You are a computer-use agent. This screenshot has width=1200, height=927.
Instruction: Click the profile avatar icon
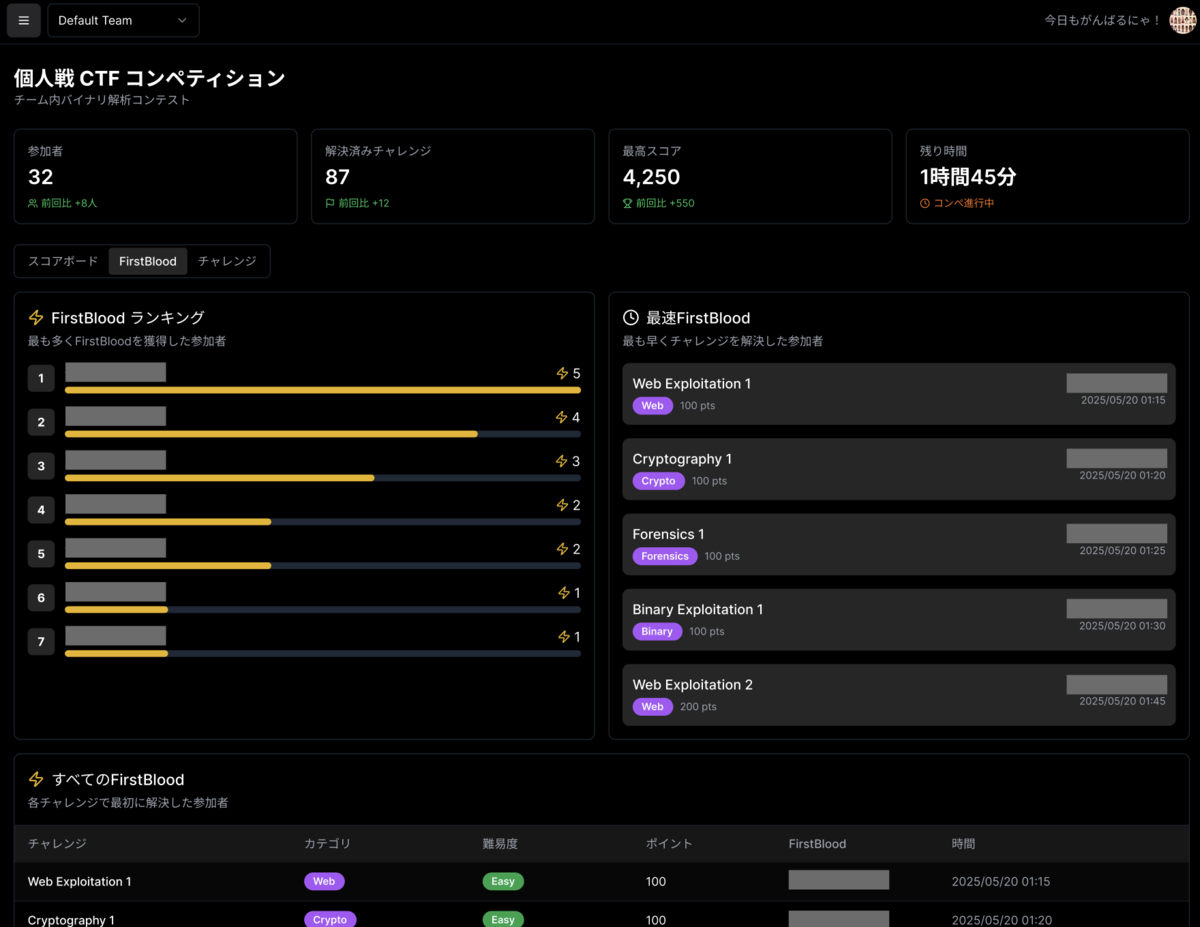click(1181, 19)
